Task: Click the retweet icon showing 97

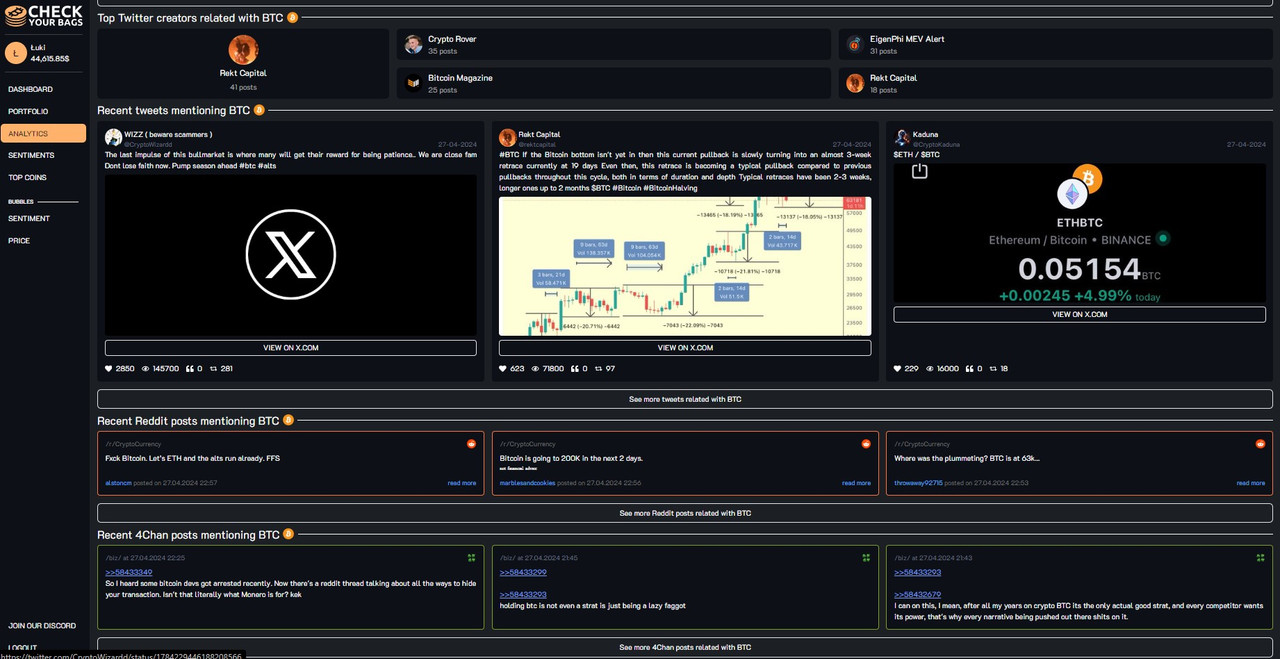Action: [598, 369]
